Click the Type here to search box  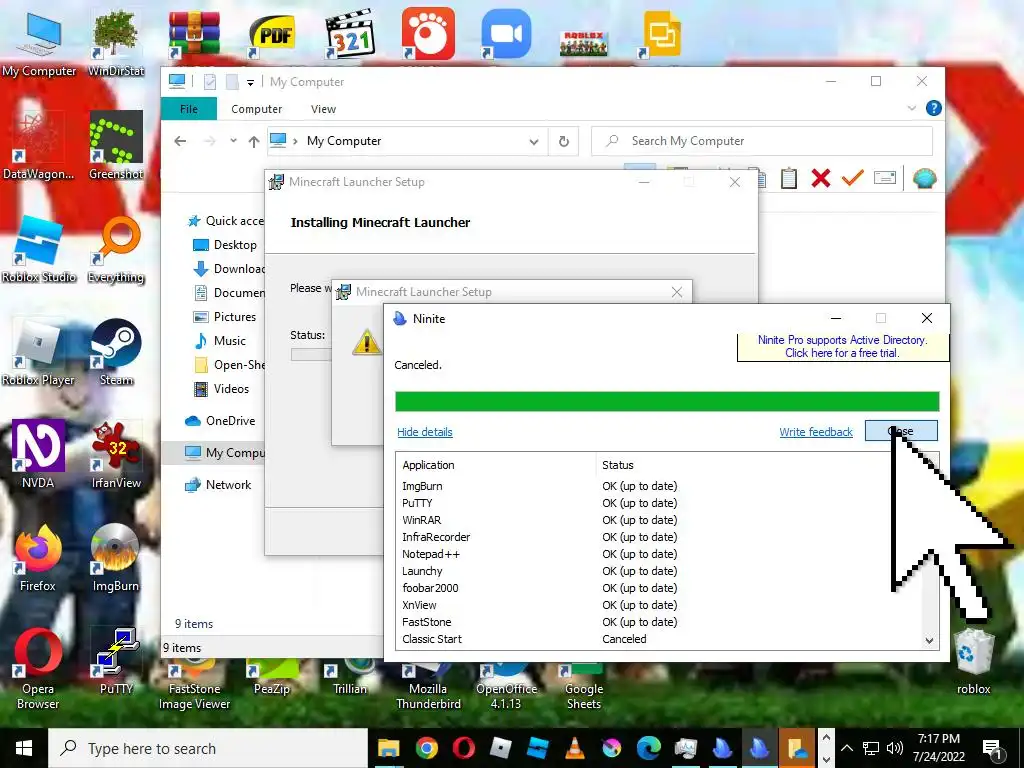click(x=208, y=748)
